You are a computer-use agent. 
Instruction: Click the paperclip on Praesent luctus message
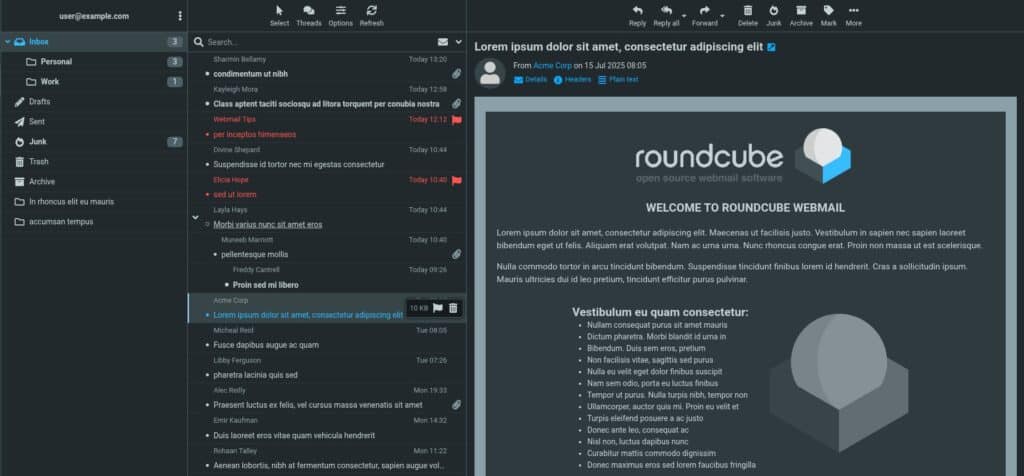click(456, 405)
